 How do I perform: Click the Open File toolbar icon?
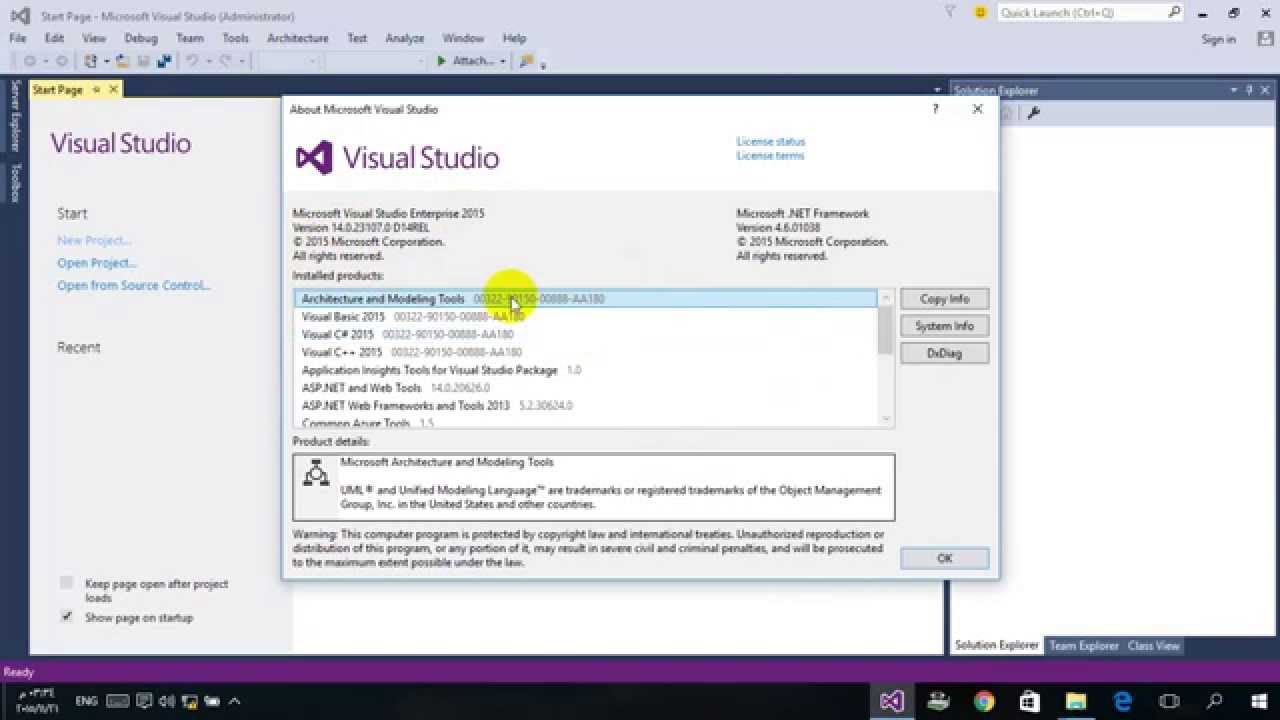click(124, 61)
